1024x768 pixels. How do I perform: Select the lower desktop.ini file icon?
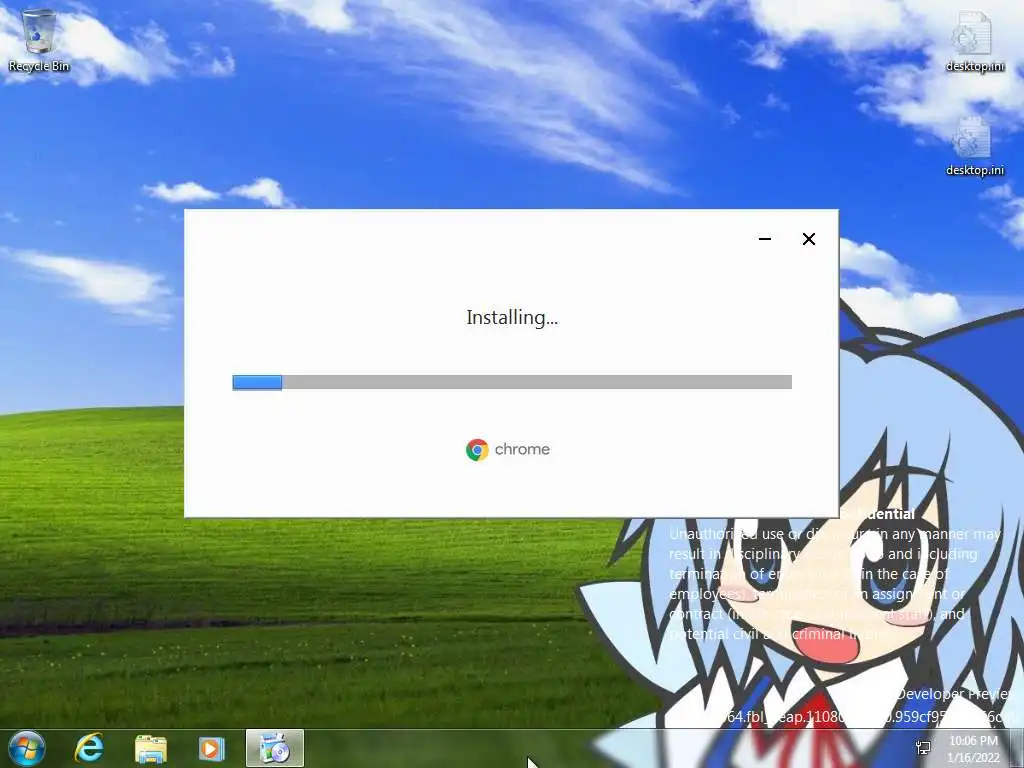click(x=974, y=146)
